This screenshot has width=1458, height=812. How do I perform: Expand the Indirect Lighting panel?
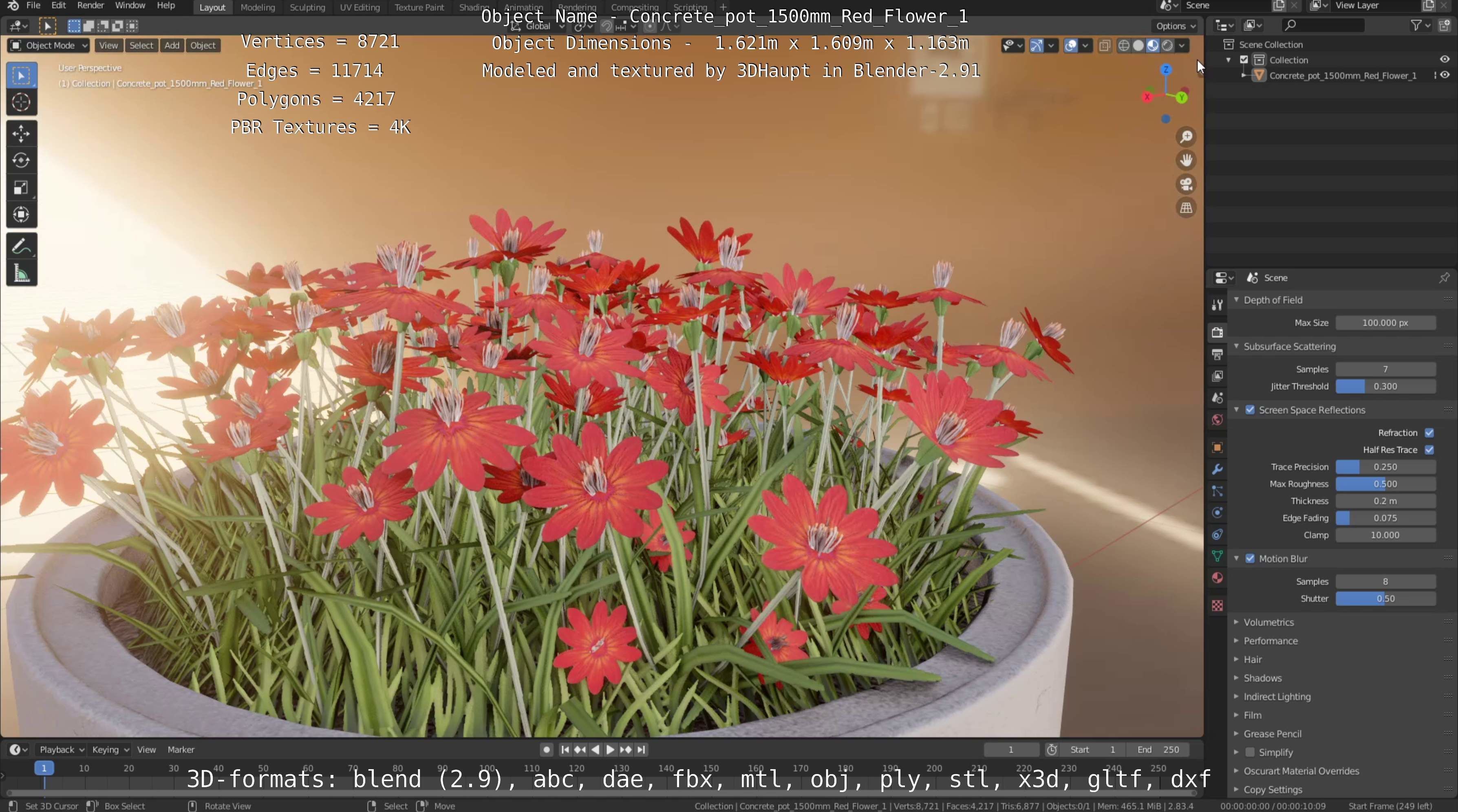coord(1276,697)
